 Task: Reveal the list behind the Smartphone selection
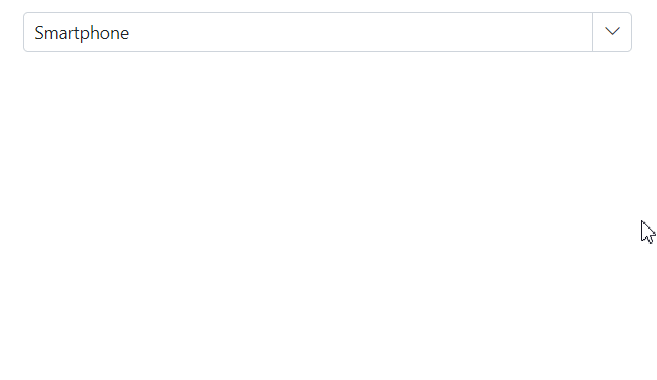pos(612,32)
